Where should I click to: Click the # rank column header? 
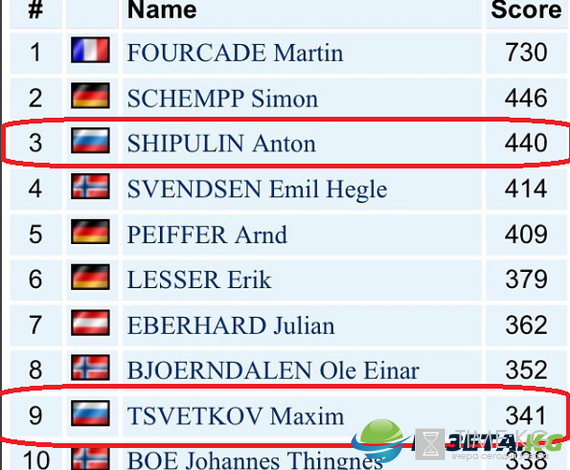(36, 12)
